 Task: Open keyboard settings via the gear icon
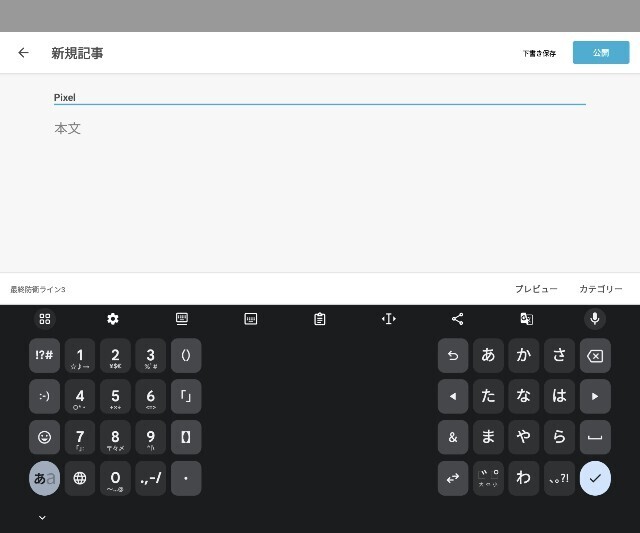(113, 319)
